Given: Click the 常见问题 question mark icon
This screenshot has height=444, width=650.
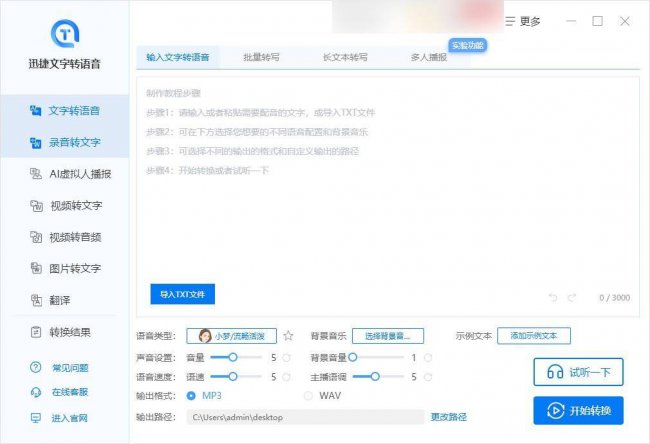Looking at the screenshot, I should pyautogui.click(x=36, y=367).
